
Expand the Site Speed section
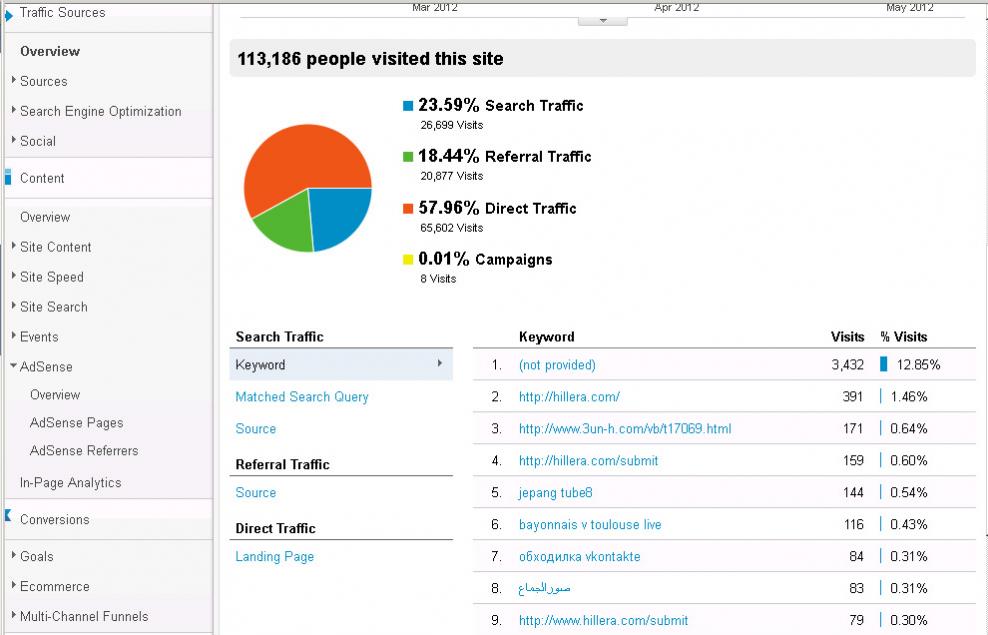pyautogui.click(x=14, y=277)
